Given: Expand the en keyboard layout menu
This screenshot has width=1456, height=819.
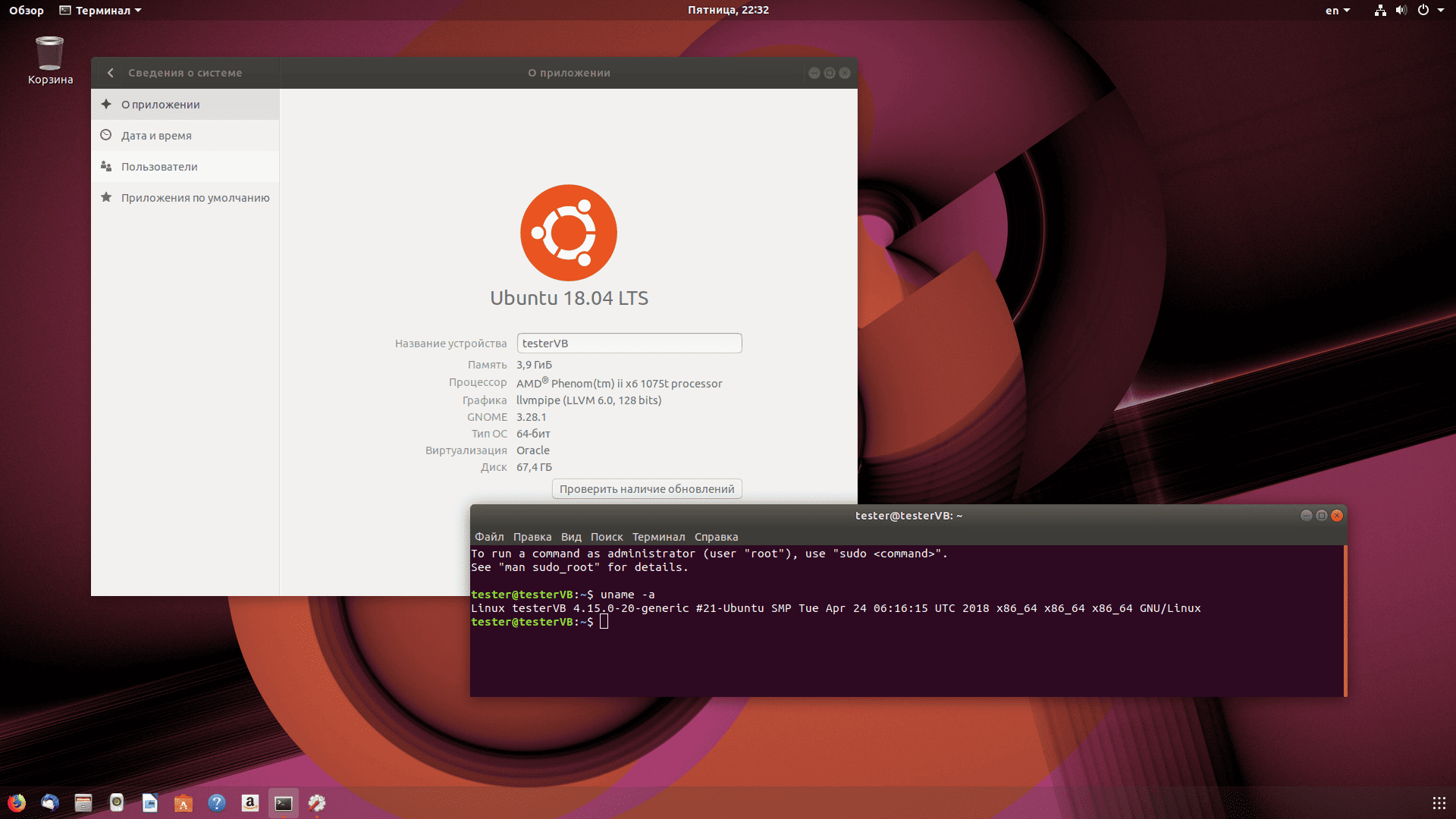Looking at the screenshot, I should pyautogui.click(x=1338, y=11).
